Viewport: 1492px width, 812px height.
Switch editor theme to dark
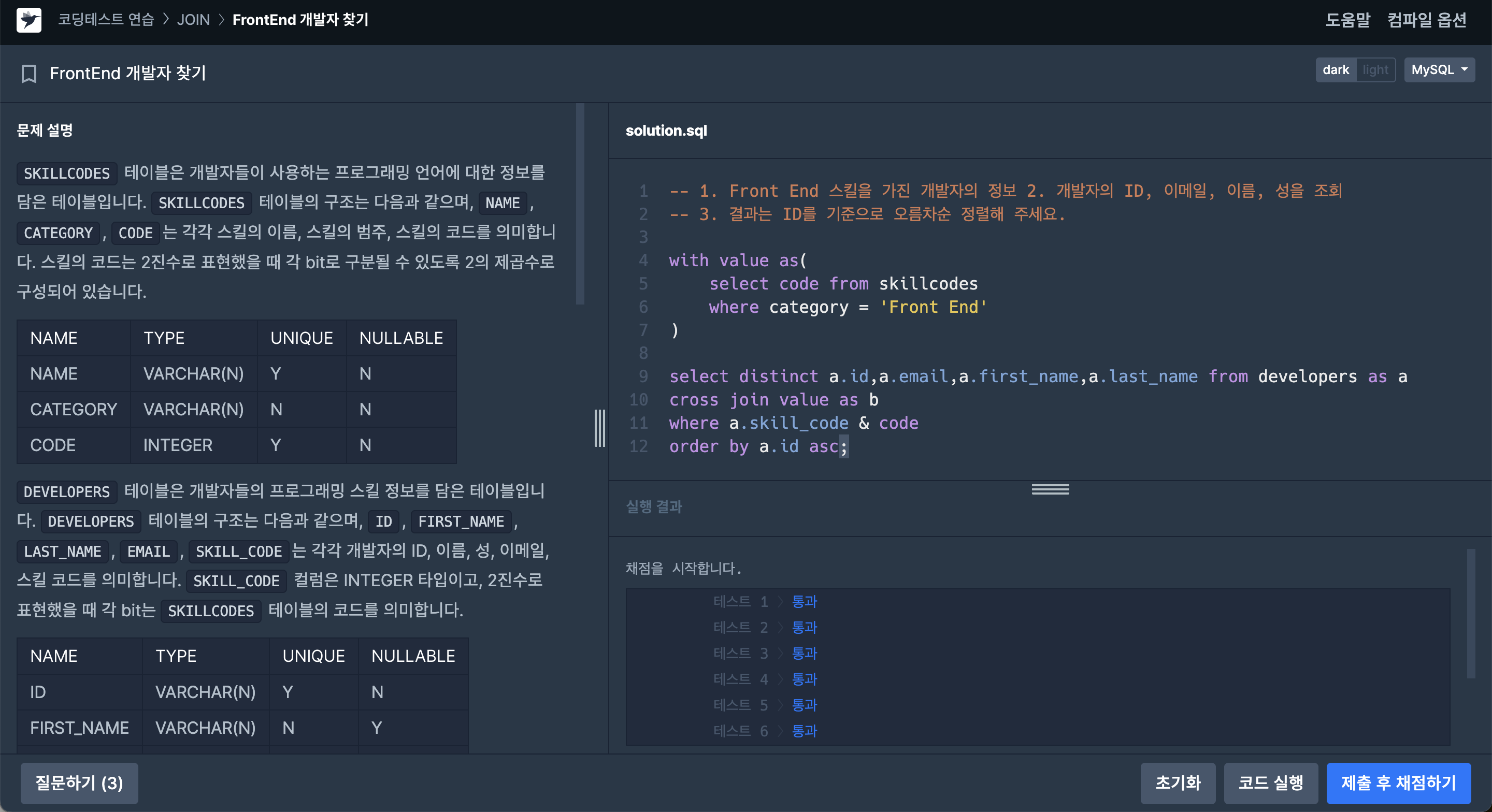[1335, 70]
